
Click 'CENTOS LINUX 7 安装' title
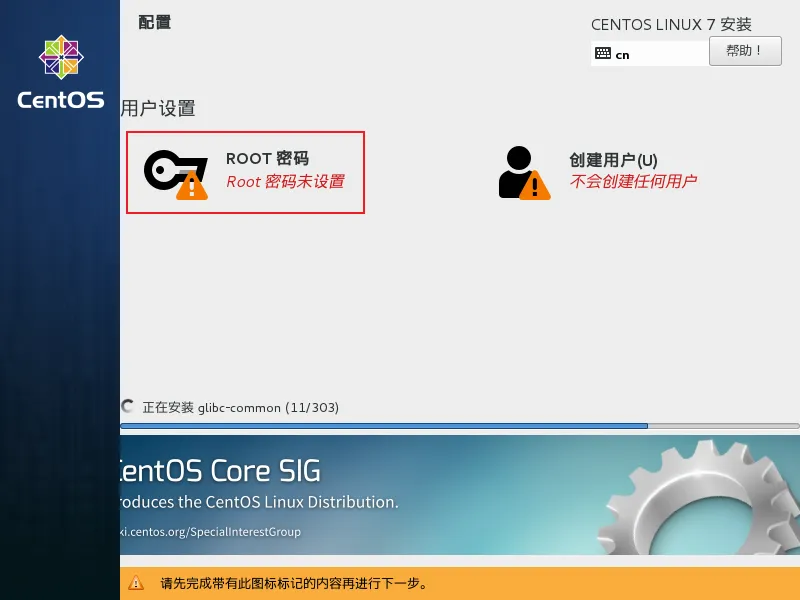point(671,24)
